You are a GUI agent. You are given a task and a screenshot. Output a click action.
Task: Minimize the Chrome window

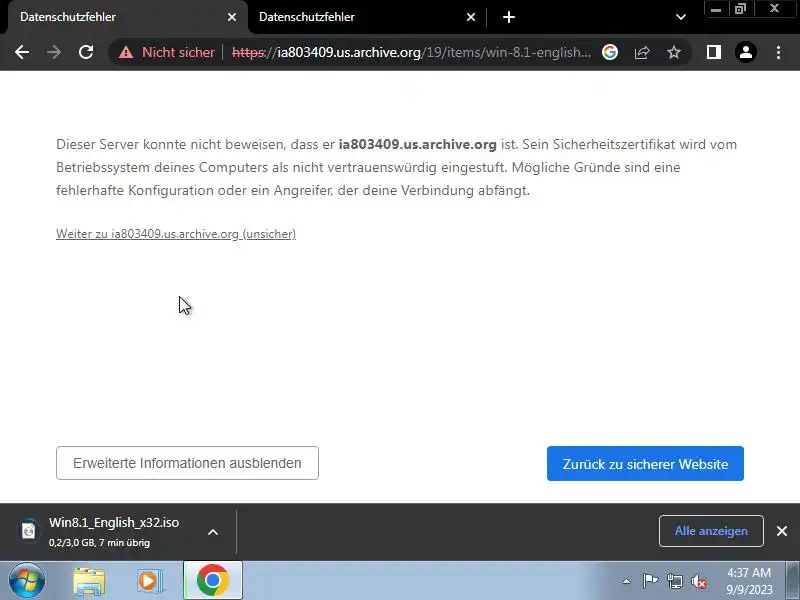(716, 10)
